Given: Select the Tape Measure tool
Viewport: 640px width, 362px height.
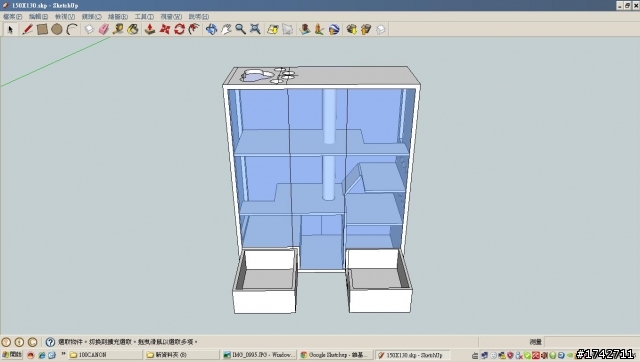Looking at the screenshot, I should [118, 29].
